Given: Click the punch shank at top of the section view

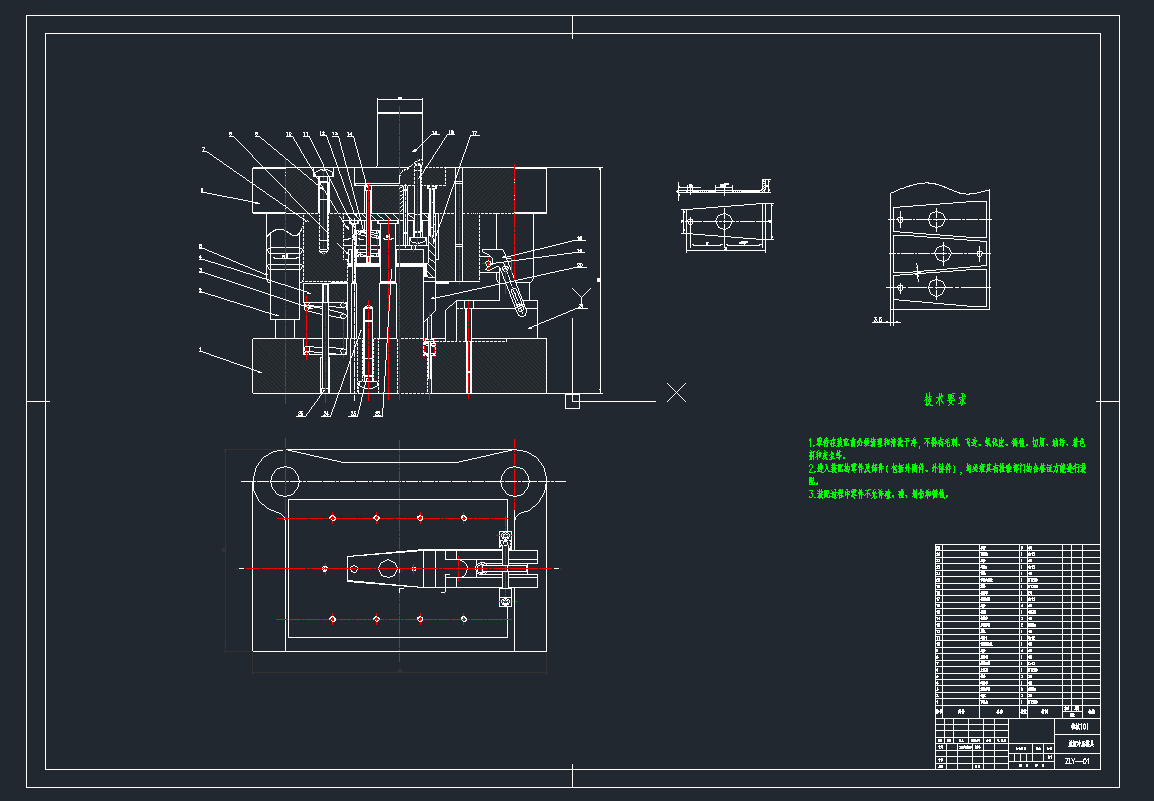Looking at the screenshot, I should click(398, 130).
